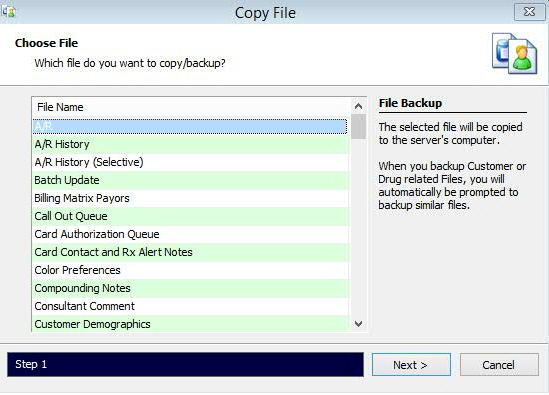Select the Billing Matrix Payors row

[x=191, y=198]
